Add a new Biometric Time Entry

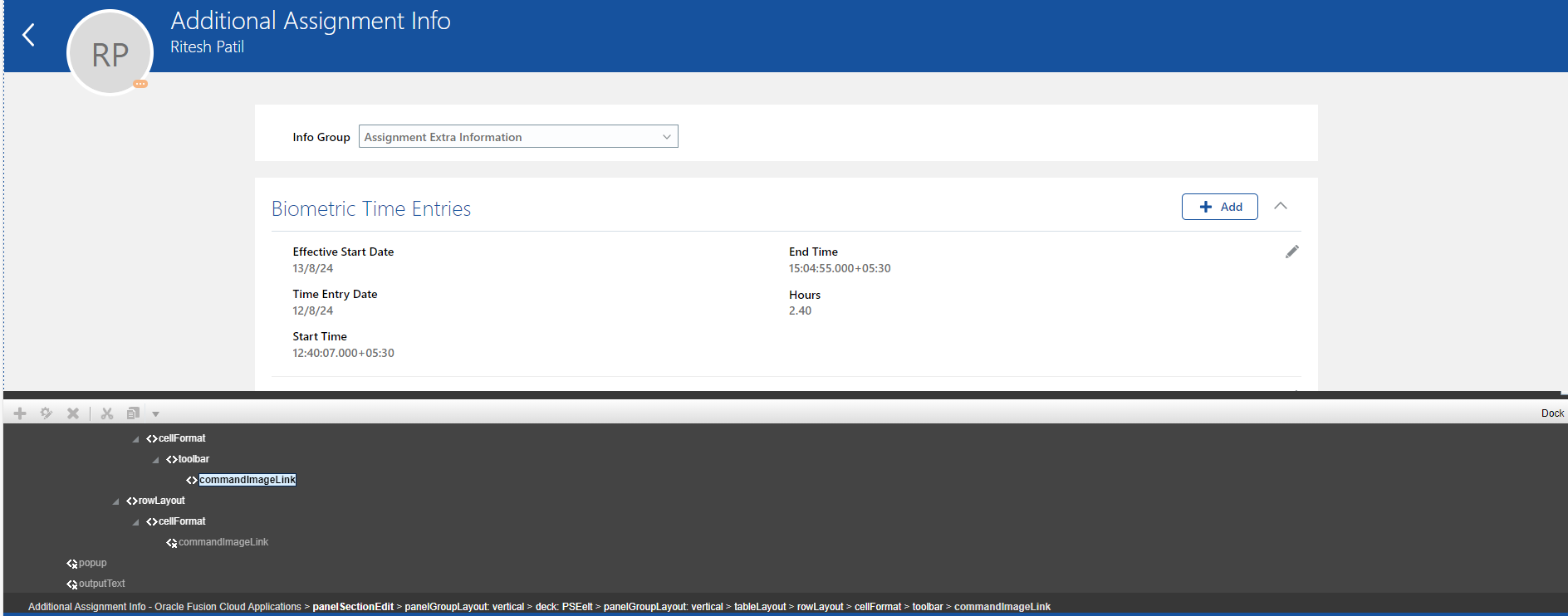(1219, 207)
